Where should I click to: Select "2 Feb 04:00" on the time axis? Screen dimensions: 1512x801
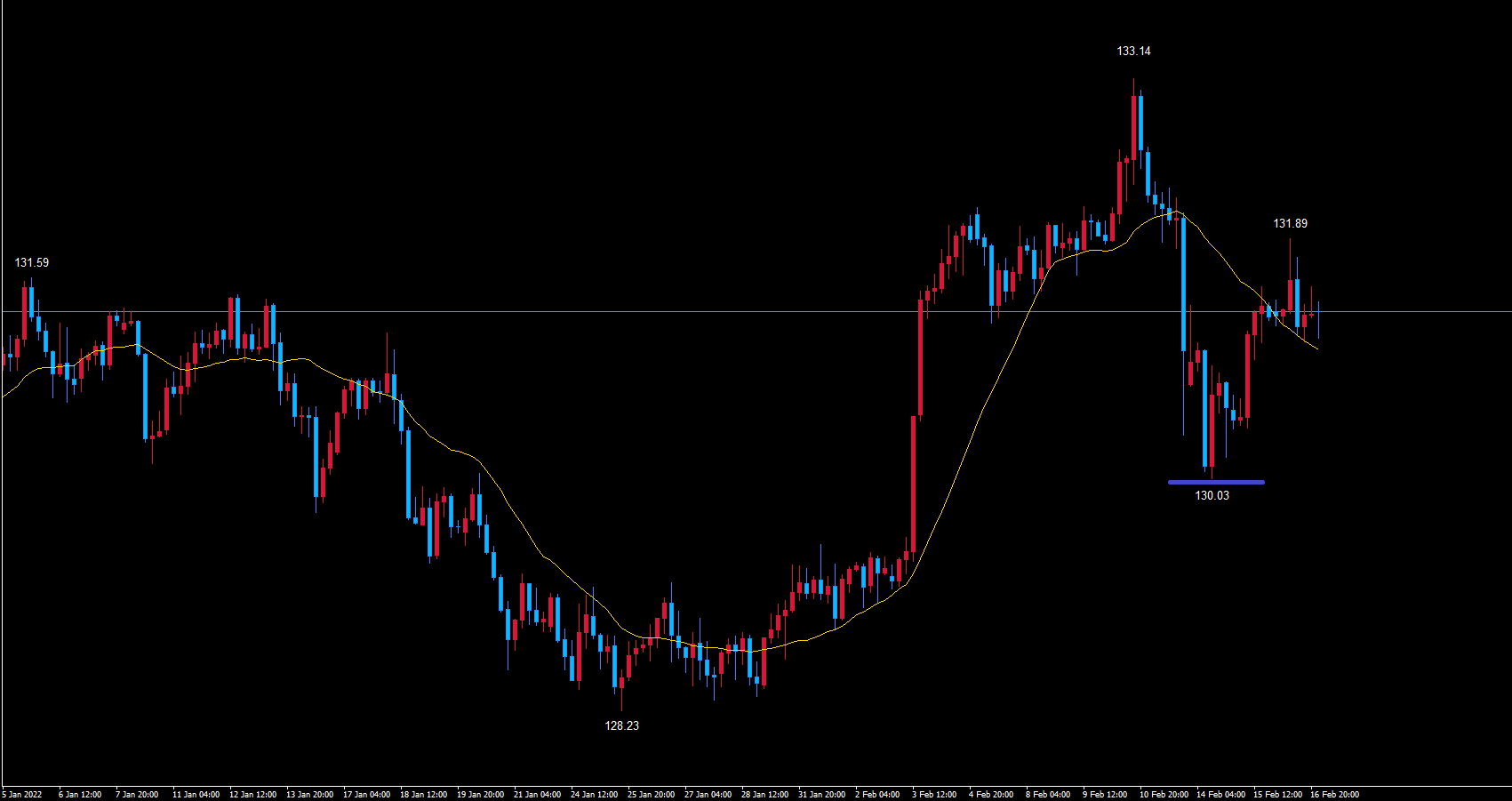(877, 794)
